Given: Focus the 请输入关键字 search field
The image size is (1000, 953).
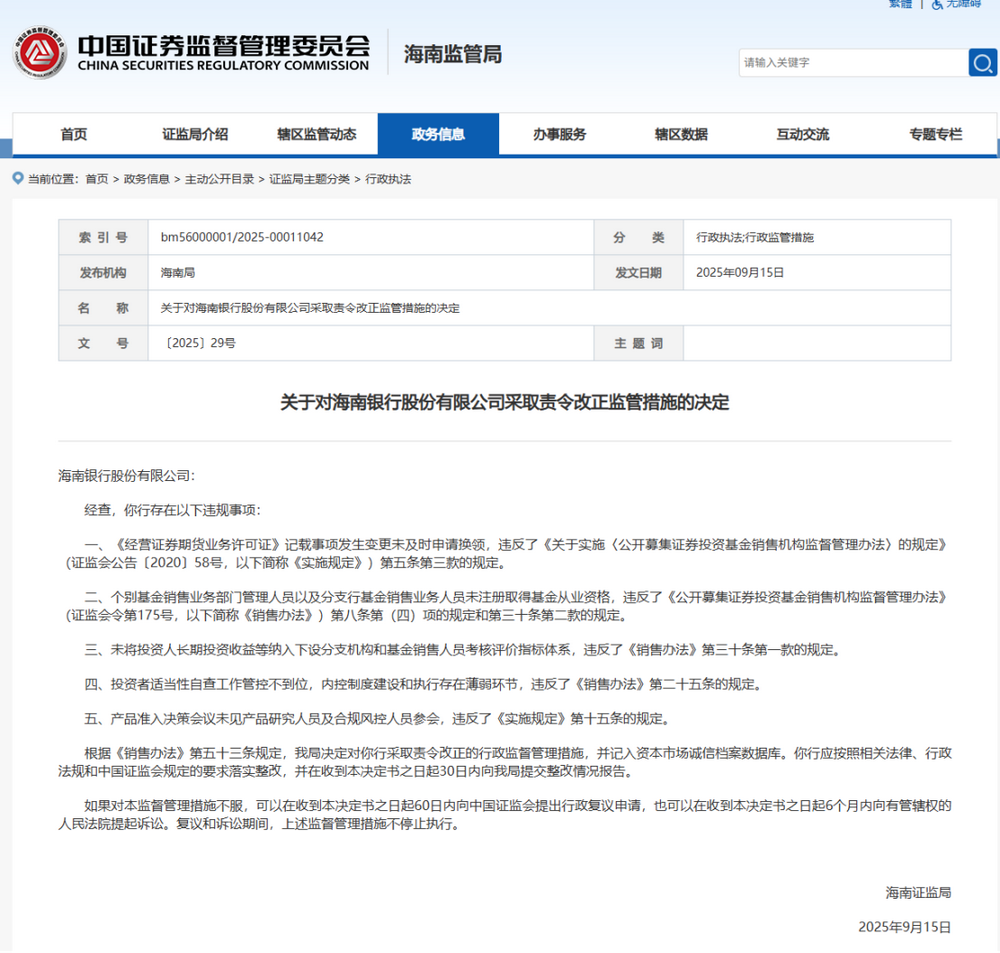Looking at the screenshot, I should point(853,63).
